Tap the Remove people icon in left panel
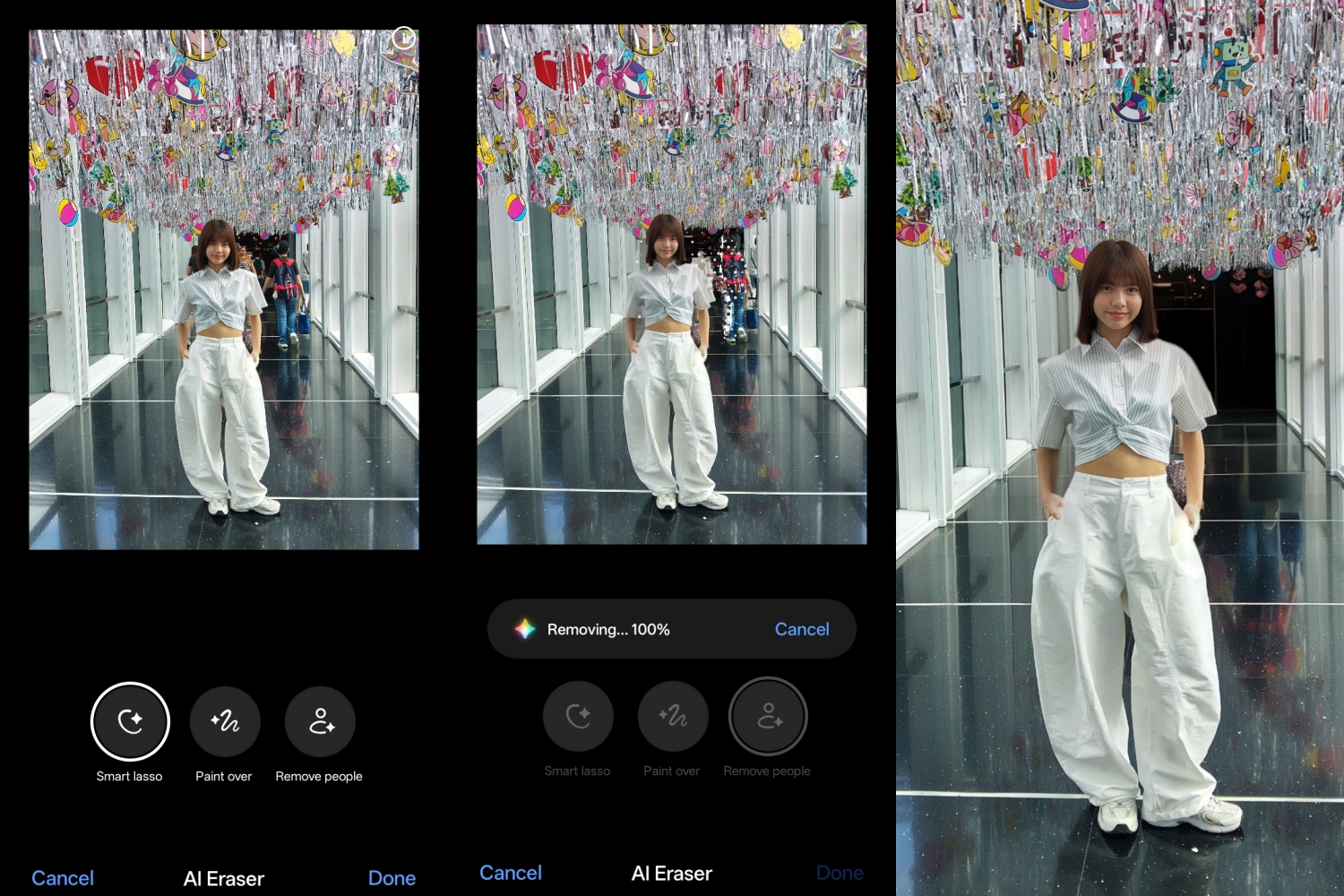 tap(320, 721)
